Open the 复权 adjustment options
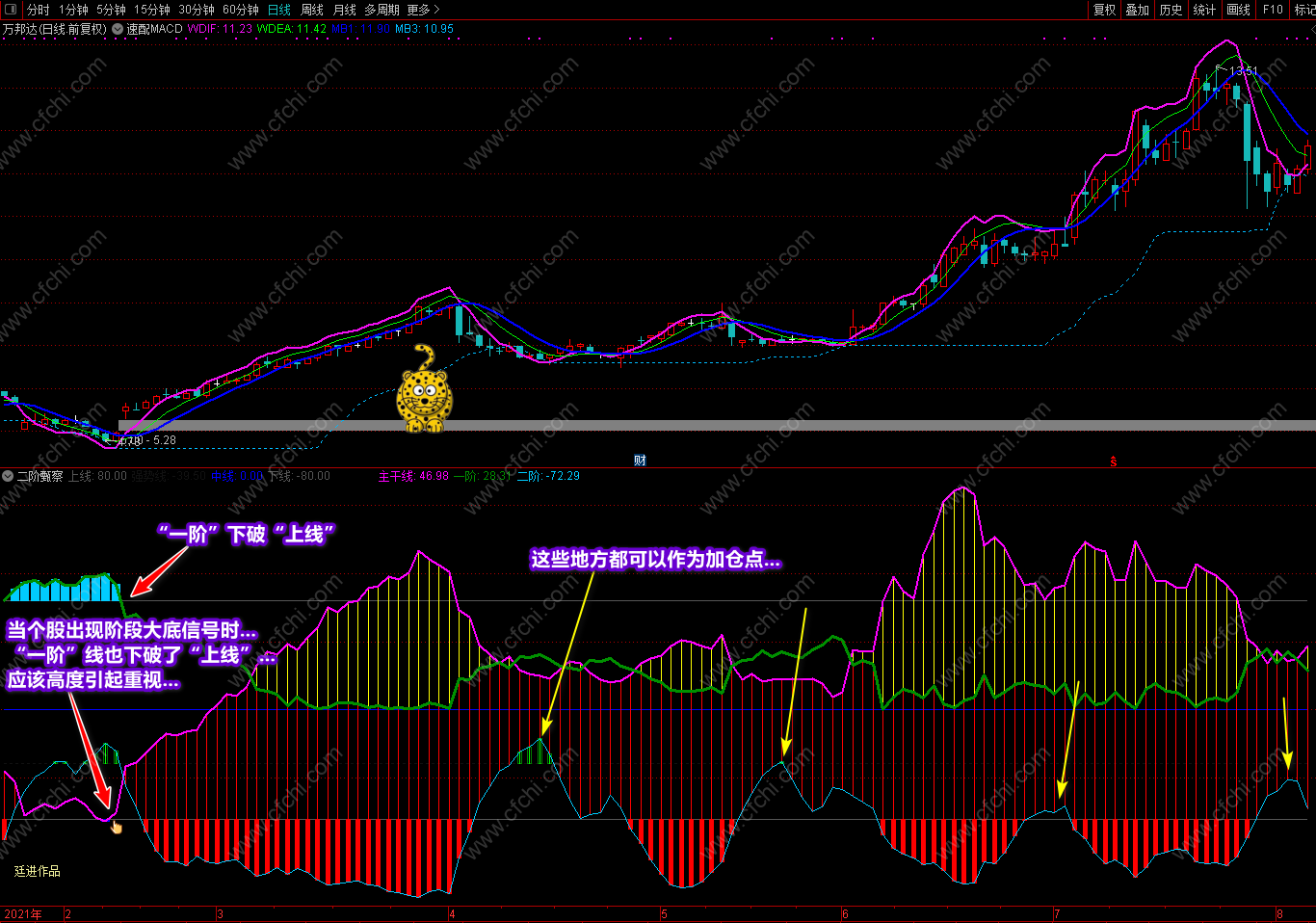 click(x=1104, y=10)
